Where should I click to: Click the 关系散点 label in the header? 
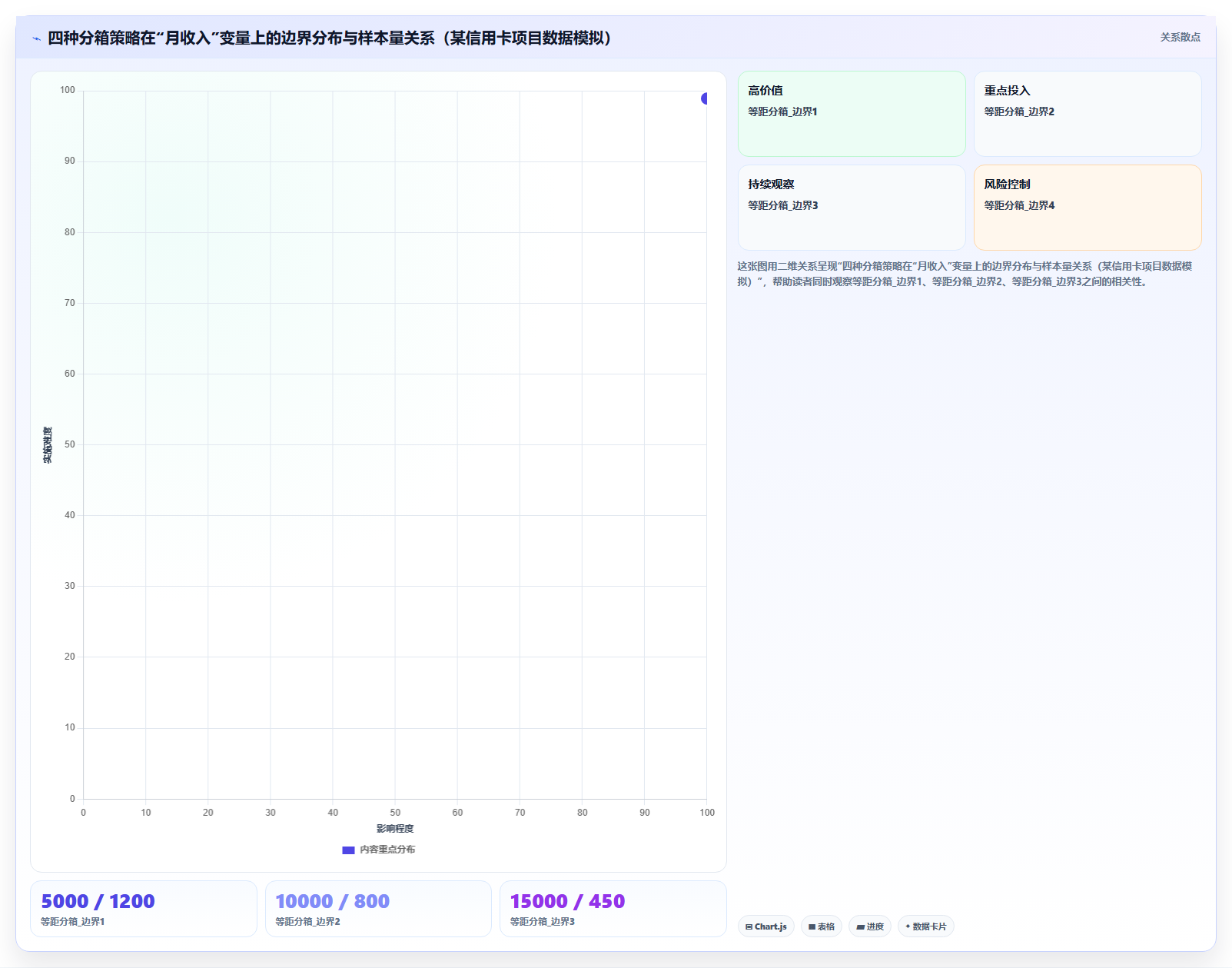point(1180,37)
